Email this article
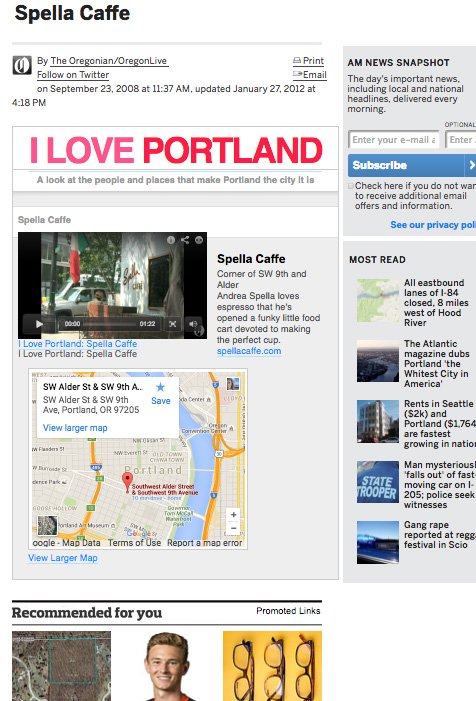 click(x=310, y=75)
